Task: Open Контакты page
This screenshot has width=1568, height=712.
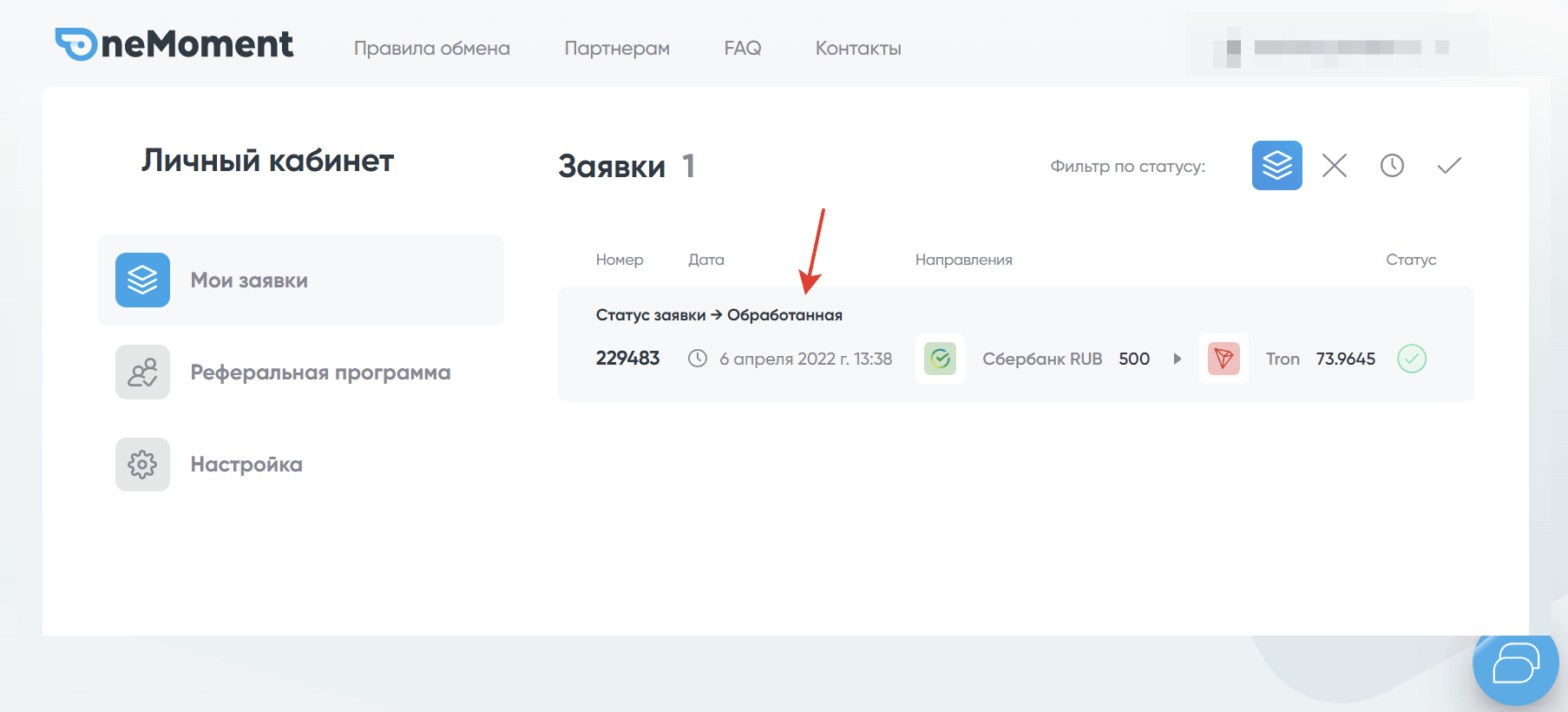Action: pos(858,49)
